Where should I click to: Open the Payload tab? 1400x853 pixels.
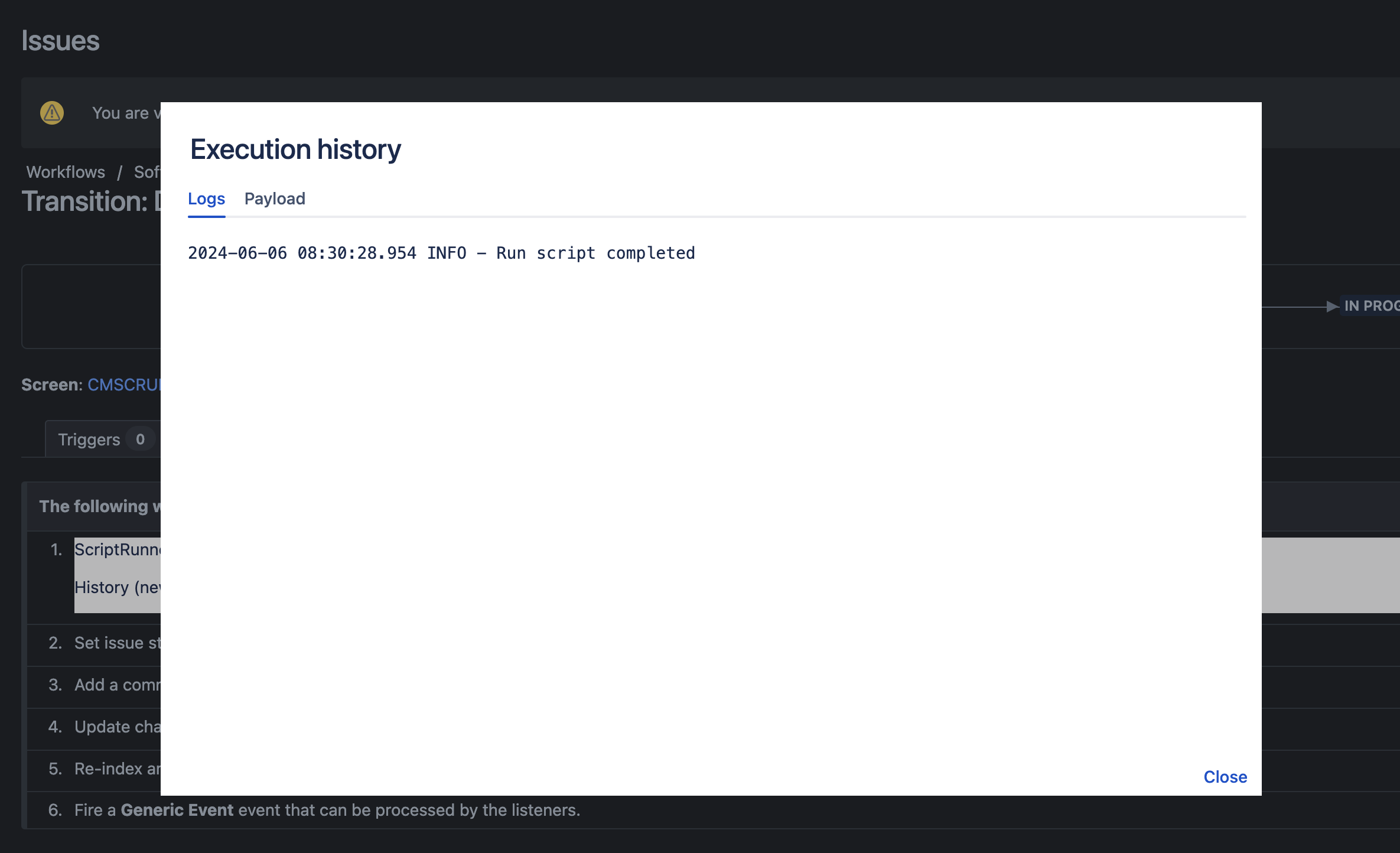275,199
